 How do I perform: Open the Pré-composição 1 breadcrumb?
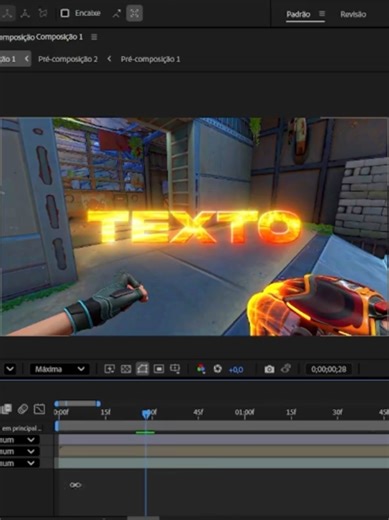click(x=150, y=59)
